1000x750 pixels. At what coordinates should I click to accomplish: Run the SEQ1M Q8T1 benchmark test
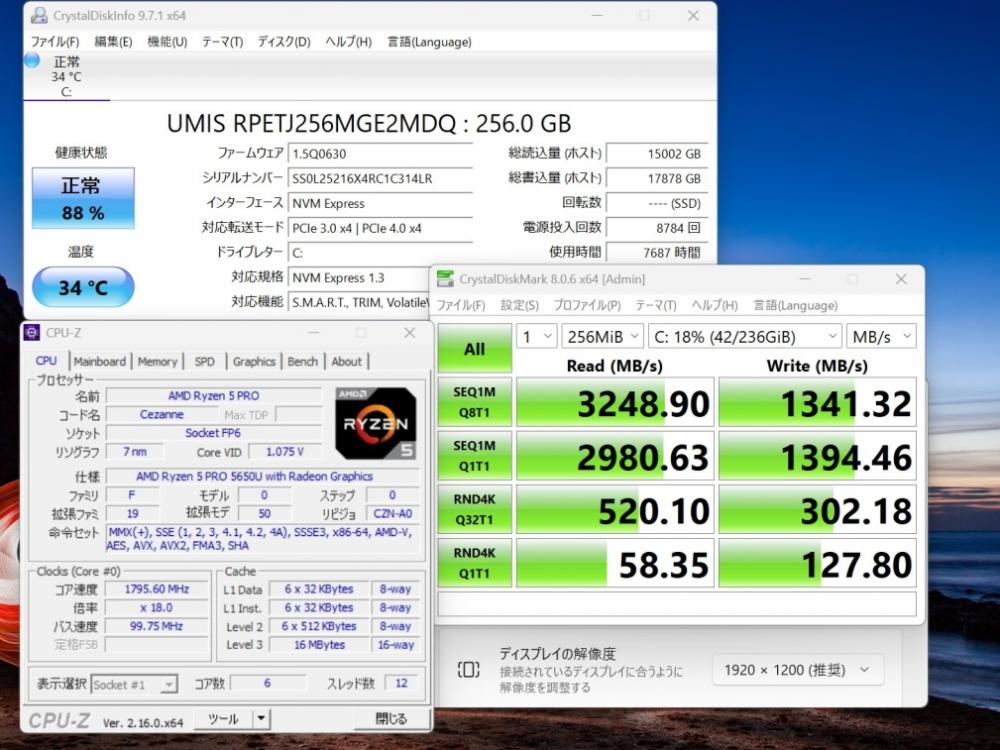474,402
